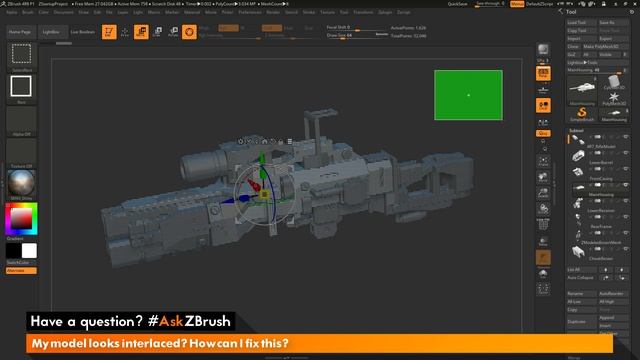Toggle Perspective (Persp) view icon
The width and height of the screenshot is (640, 360).
(x=543, y=73)
